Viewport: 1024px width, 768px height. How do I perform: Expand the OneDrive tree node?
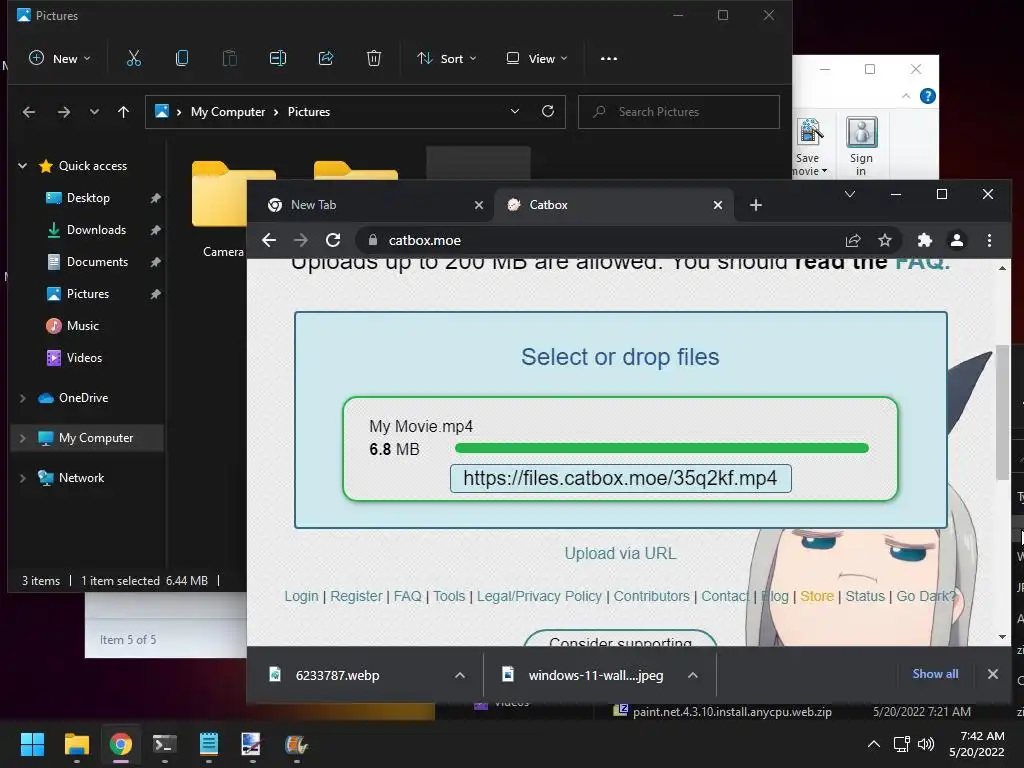point(23,398)
